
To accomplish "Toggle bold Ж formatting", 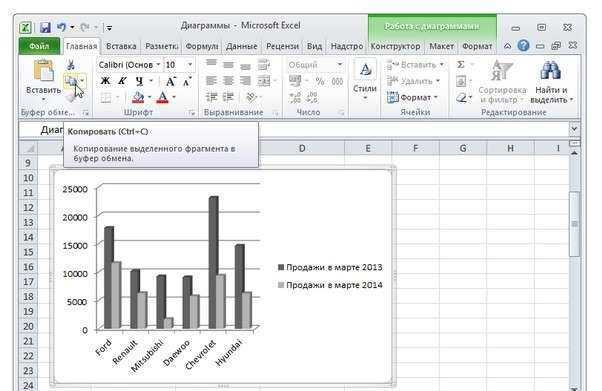I will tap(105, 81).
